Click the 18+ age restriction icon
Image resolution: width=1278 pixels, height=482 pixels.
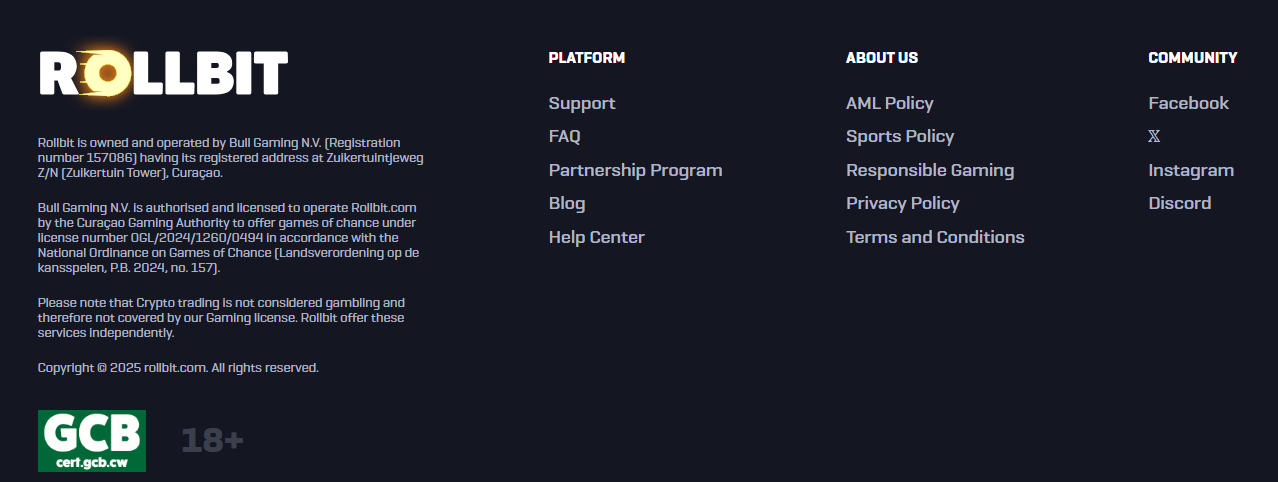[212, 440]
